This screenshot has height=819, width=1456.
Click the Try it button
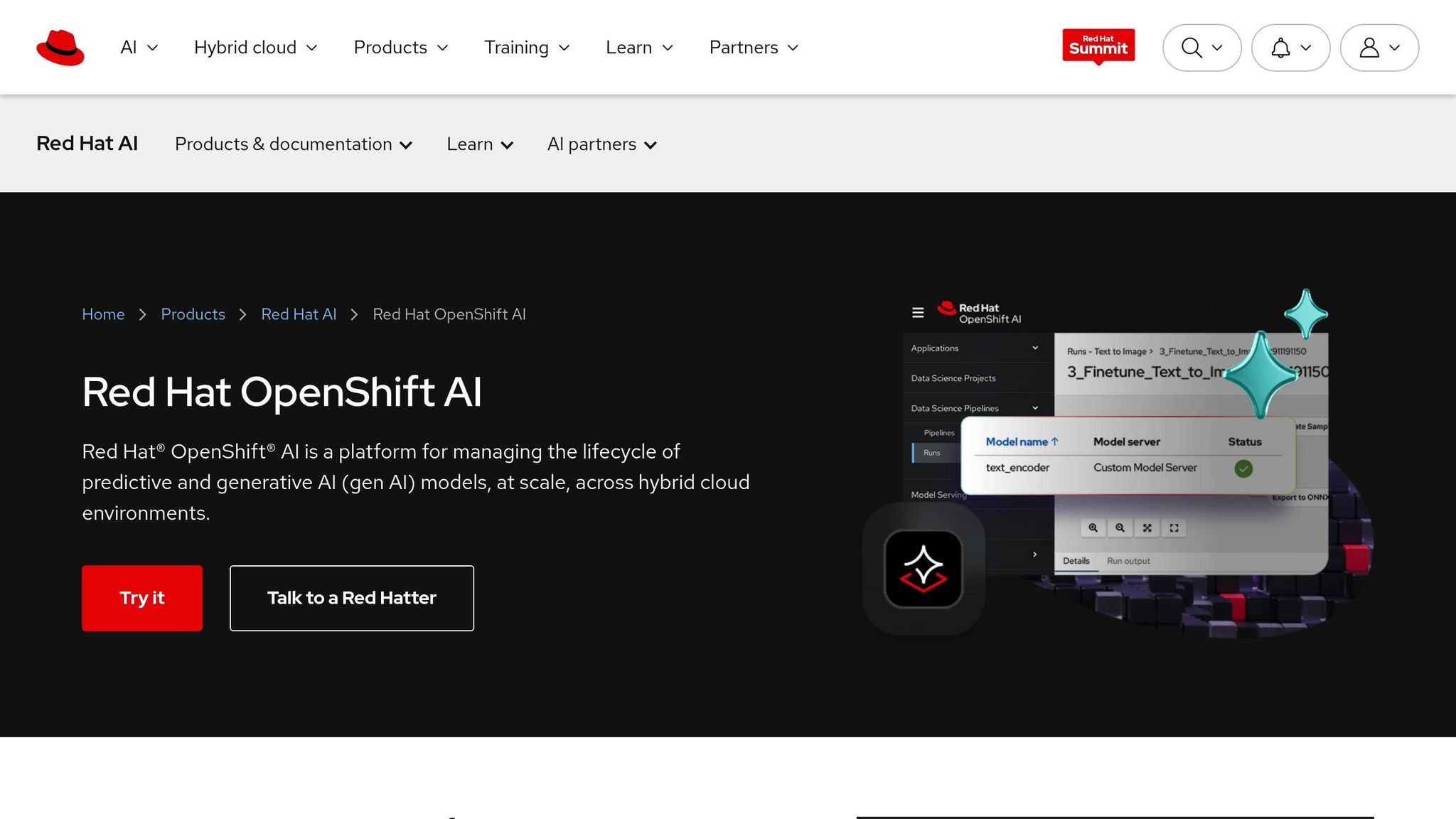pos(142,598)
